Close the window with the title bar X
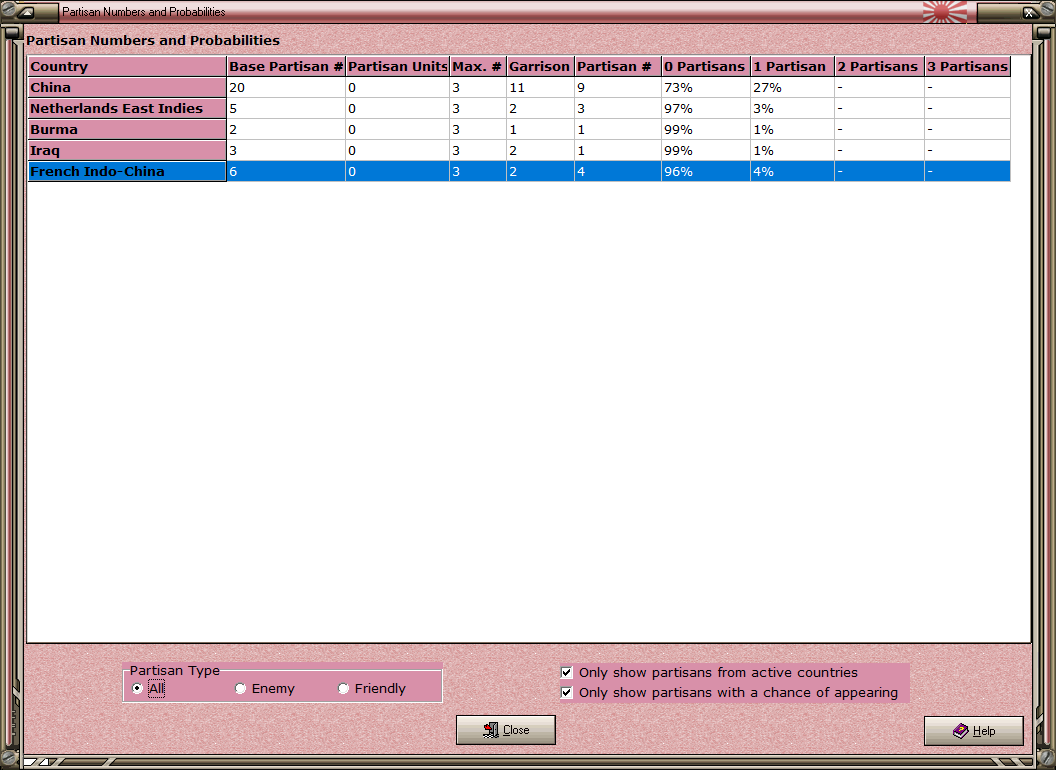Image resolution: width=1056 pixels, height=770 pixels. click(1029, 12)
